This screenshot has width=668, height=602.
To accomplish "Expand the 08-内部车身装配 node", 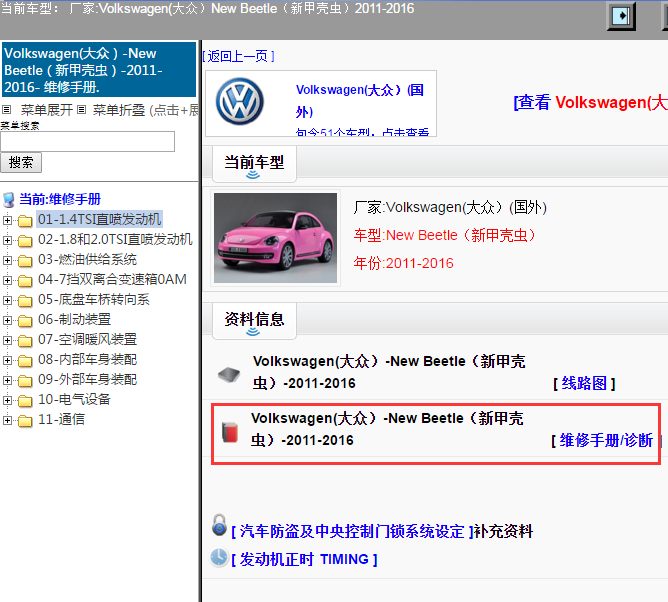I will 7,360.
